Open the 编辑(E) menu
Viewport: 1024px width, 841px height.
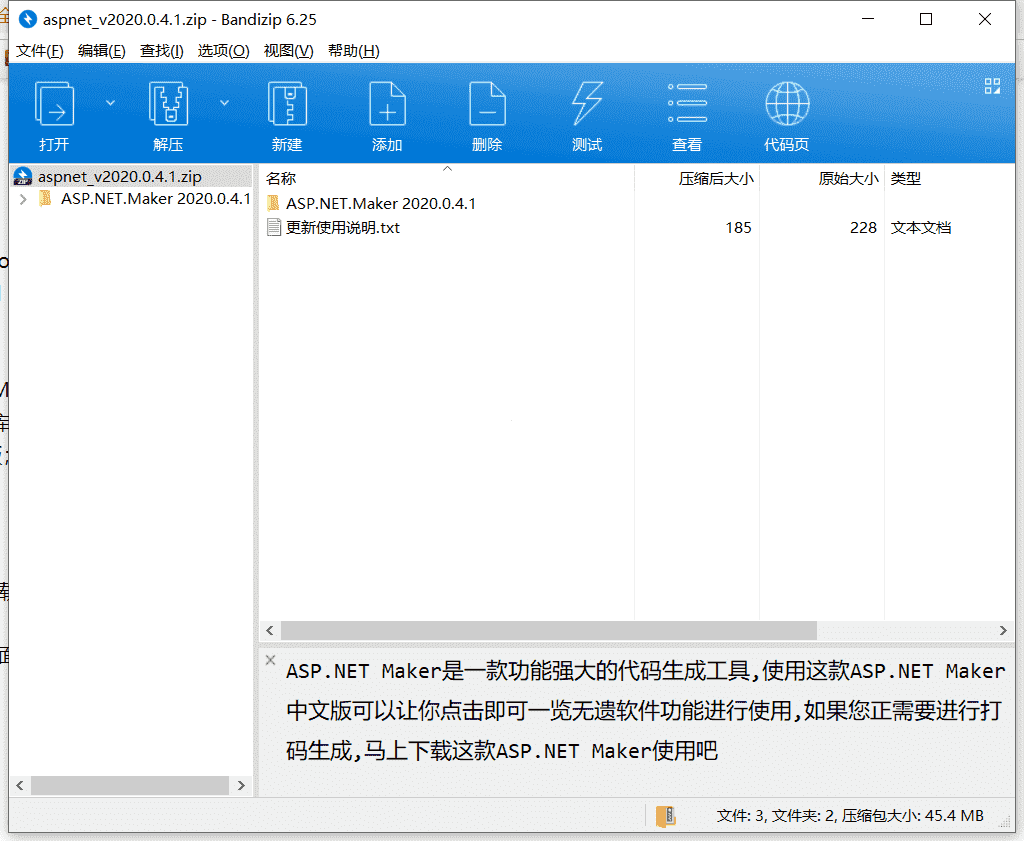coord(101,51)
